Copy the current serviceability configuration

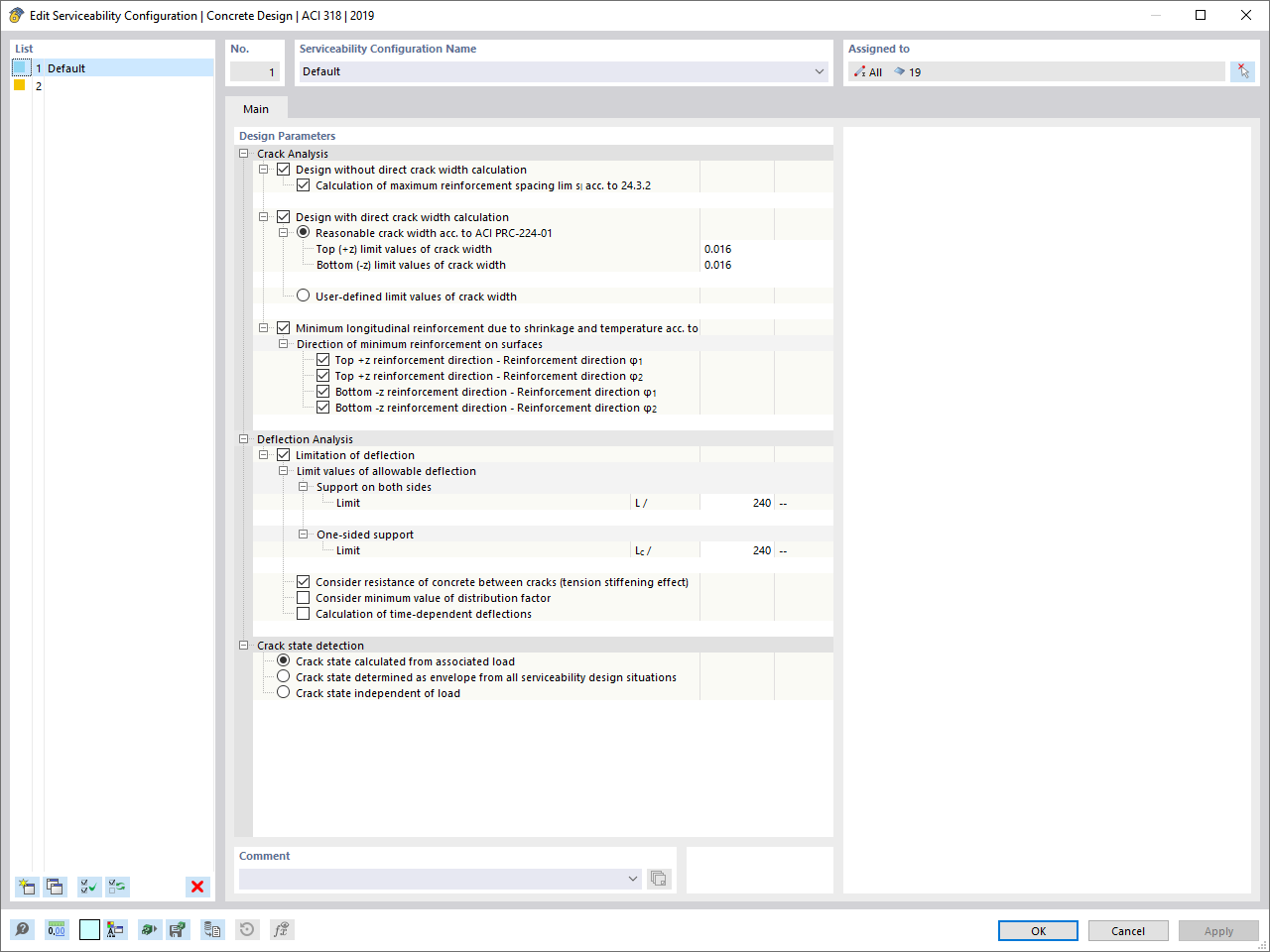point(56,886)
